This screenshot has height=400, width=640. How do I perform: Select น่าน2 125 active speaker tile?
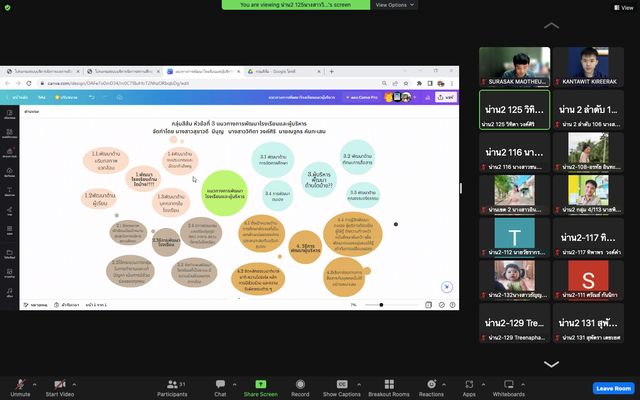(x=515, y=109)
